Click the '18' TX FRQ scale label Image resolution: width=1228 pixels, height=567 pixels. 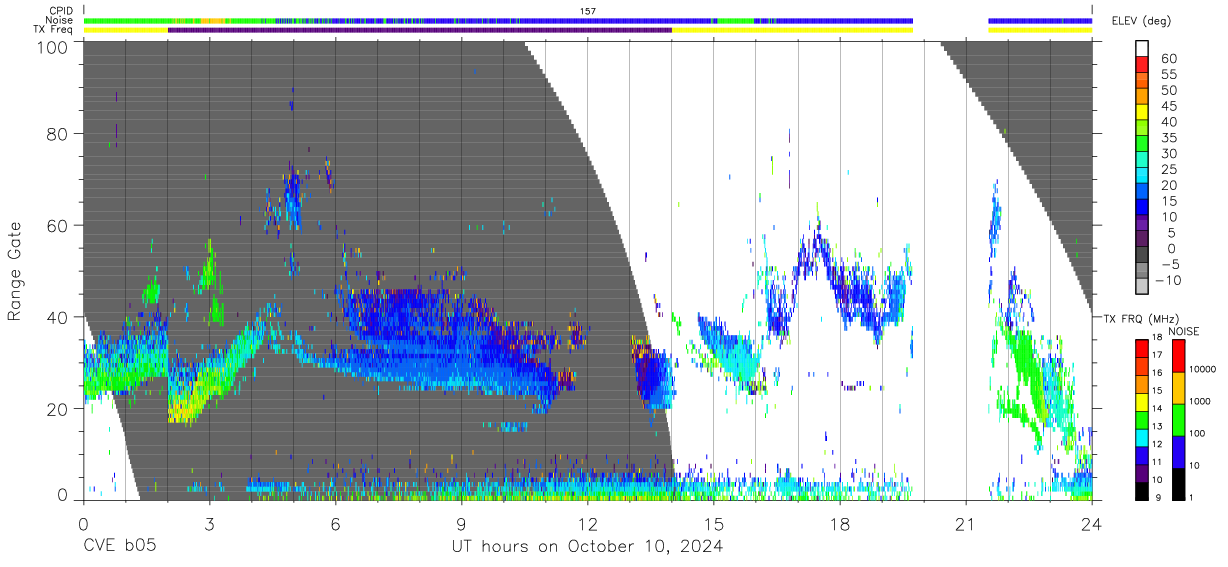[1157, 337]
